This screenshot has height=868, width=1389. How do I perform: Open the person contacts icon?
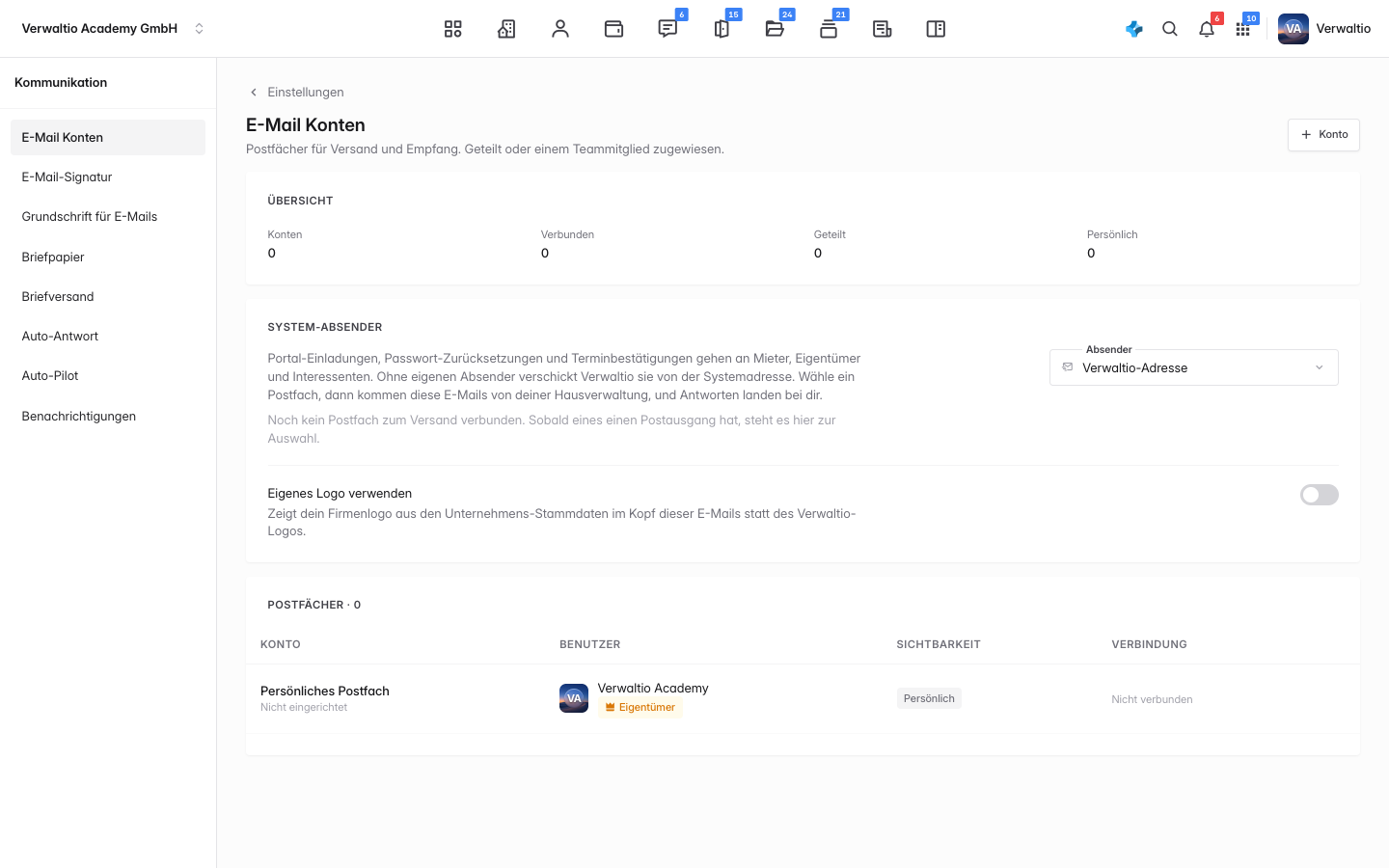(x=560, y=29)
